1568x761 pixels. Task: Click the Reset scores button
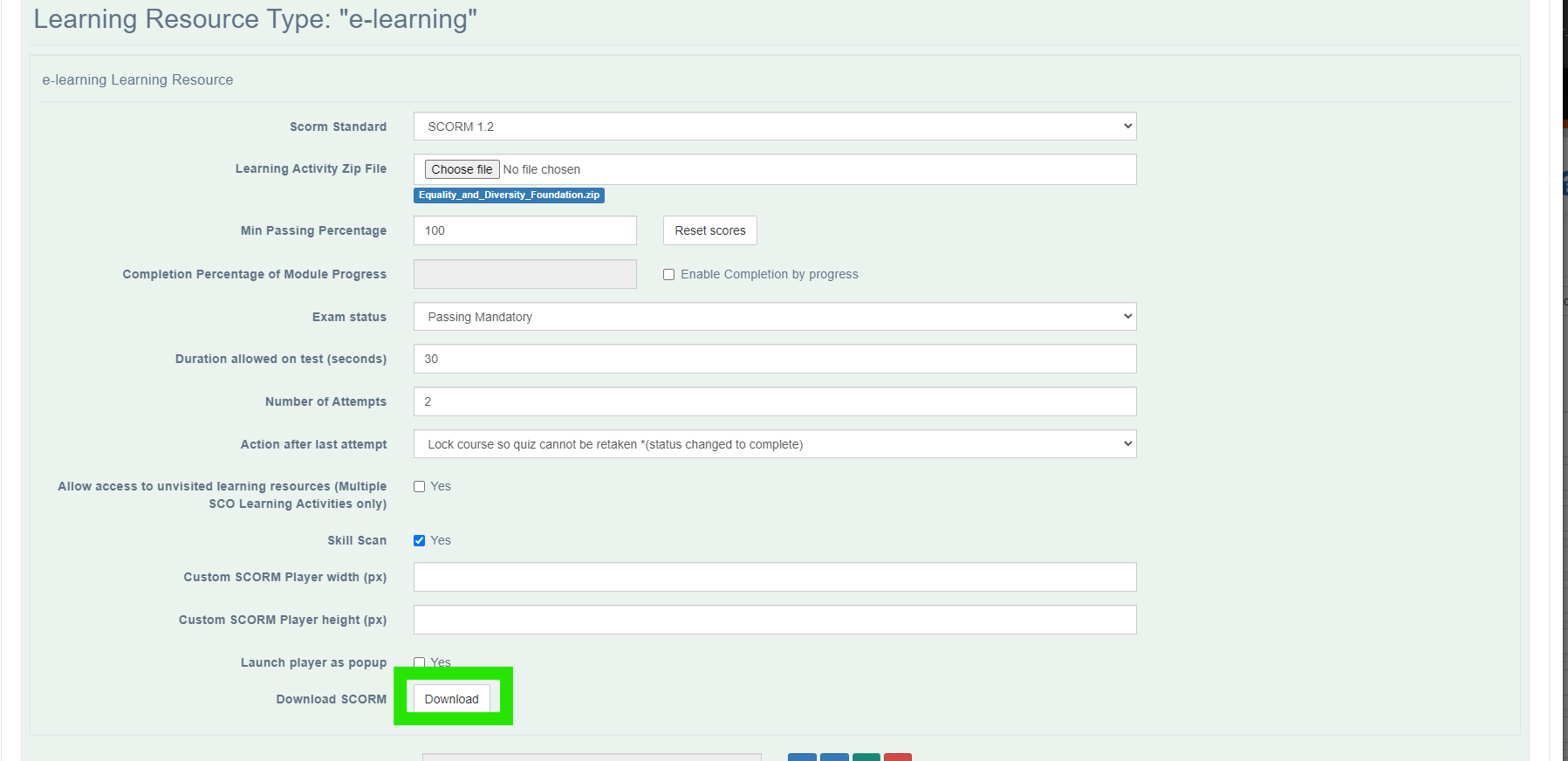point(710,230)
